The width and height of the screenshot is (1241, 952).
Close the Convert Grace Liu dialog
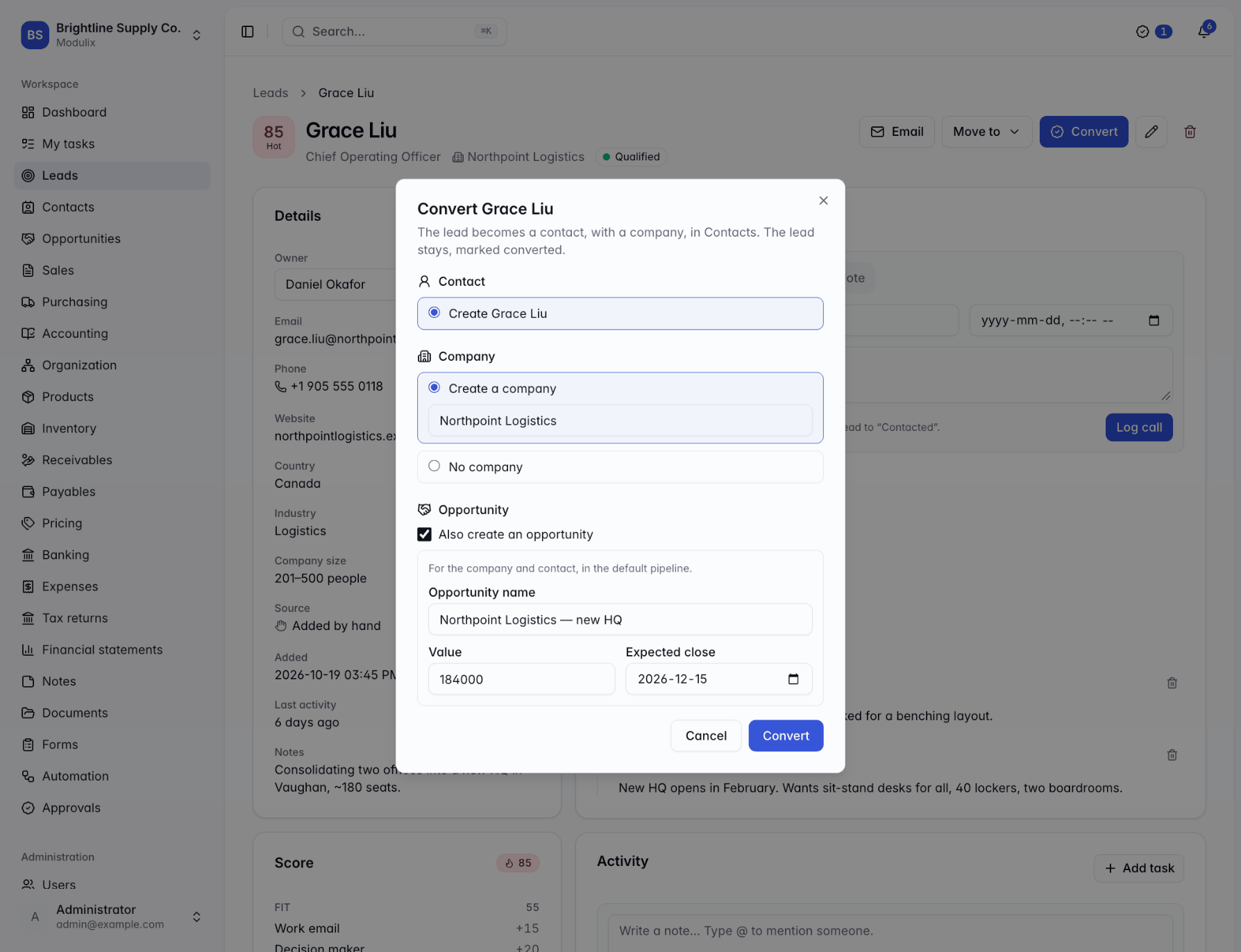pos(824,201)
